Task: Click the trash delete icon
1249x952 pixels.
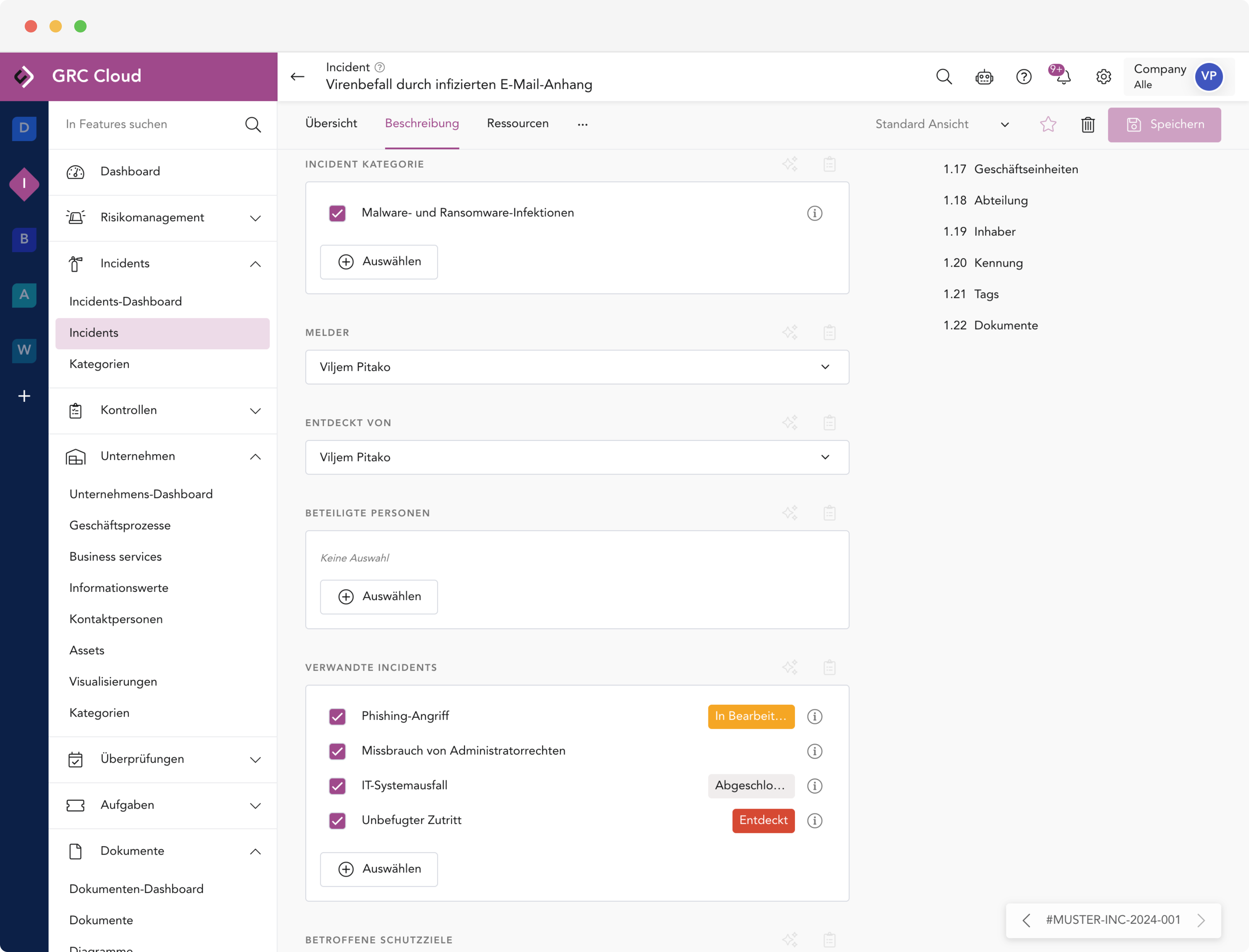Action: pyautogui.click(x=1087, y=125)
